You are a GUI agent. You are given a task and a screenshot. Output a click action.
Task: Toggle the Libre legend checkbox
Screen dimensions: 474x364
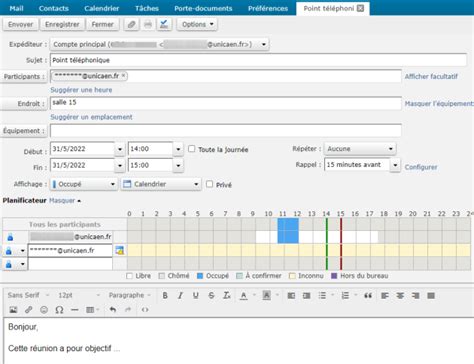pyautogui.click(x=130, y=276)
